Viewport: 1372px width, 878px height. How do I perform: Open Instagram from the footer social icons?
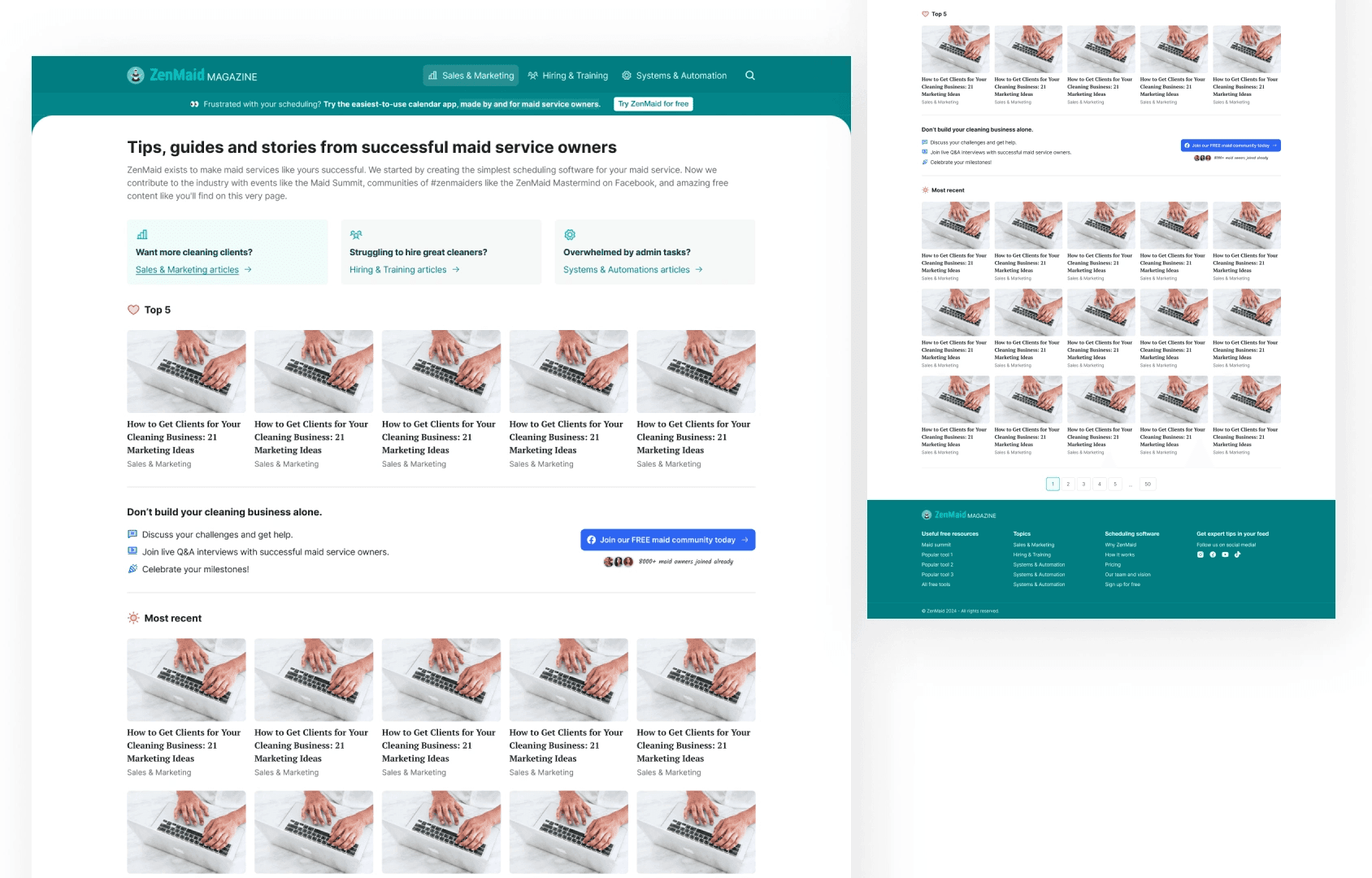(1200, 554)
